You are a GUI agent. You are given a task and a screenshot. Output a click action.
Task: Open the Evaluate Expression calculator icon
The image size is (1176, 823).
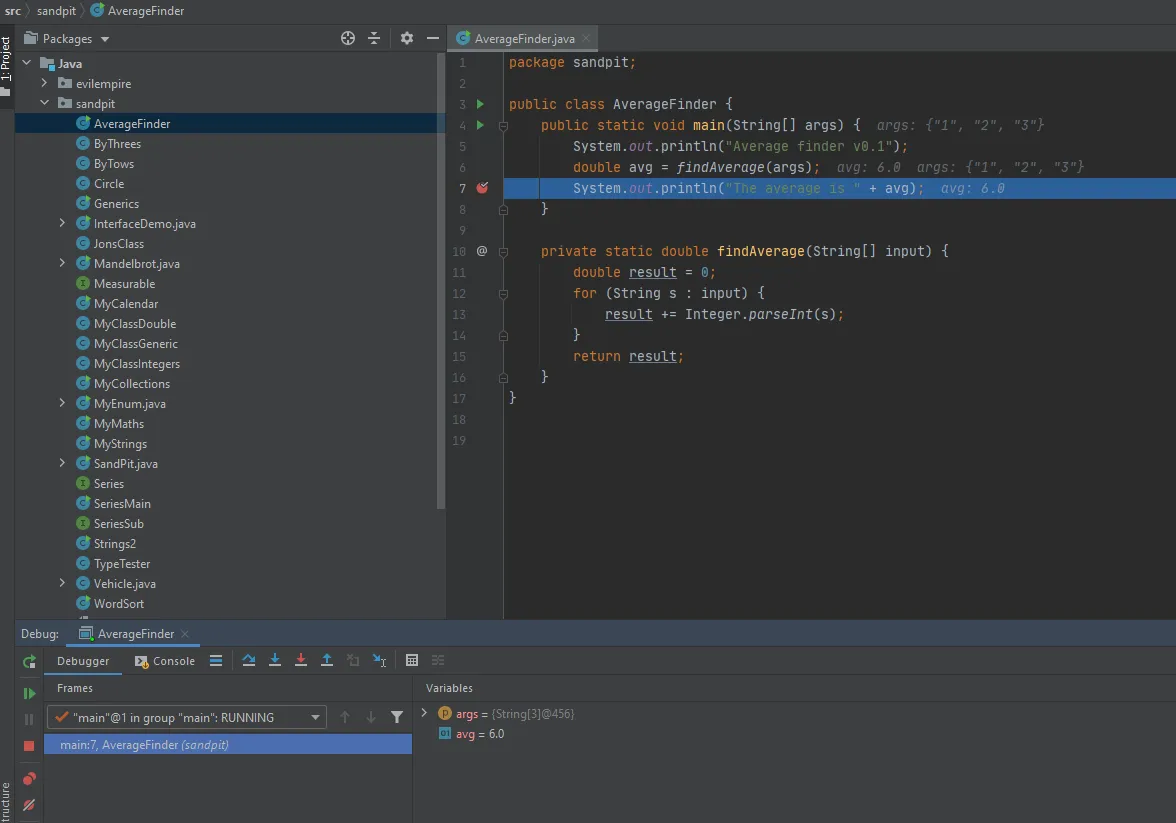(412, 660)
